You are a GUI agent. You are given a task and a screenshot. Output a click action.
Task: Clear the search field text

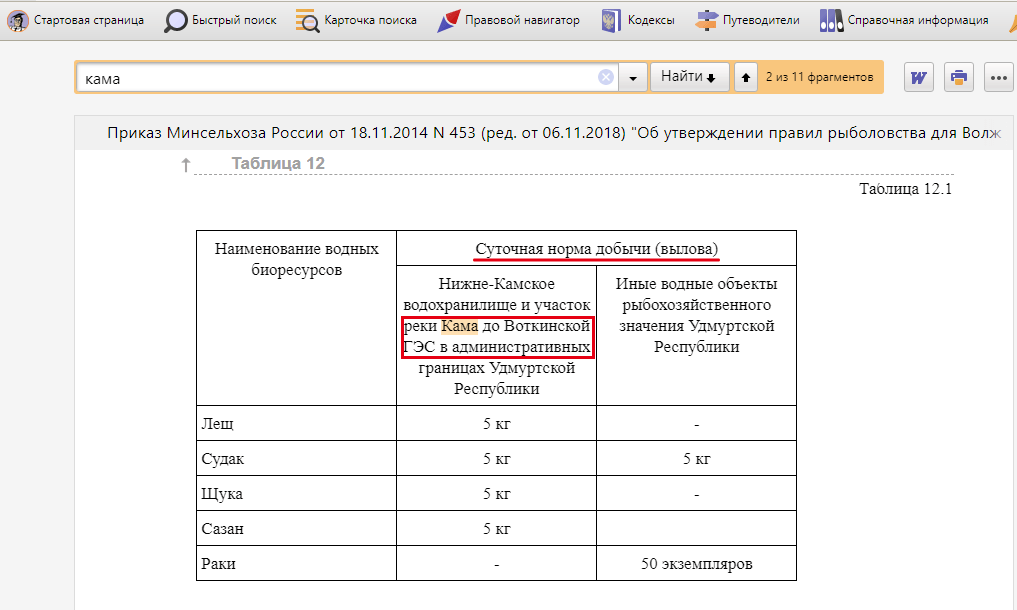tap(606, 78)
